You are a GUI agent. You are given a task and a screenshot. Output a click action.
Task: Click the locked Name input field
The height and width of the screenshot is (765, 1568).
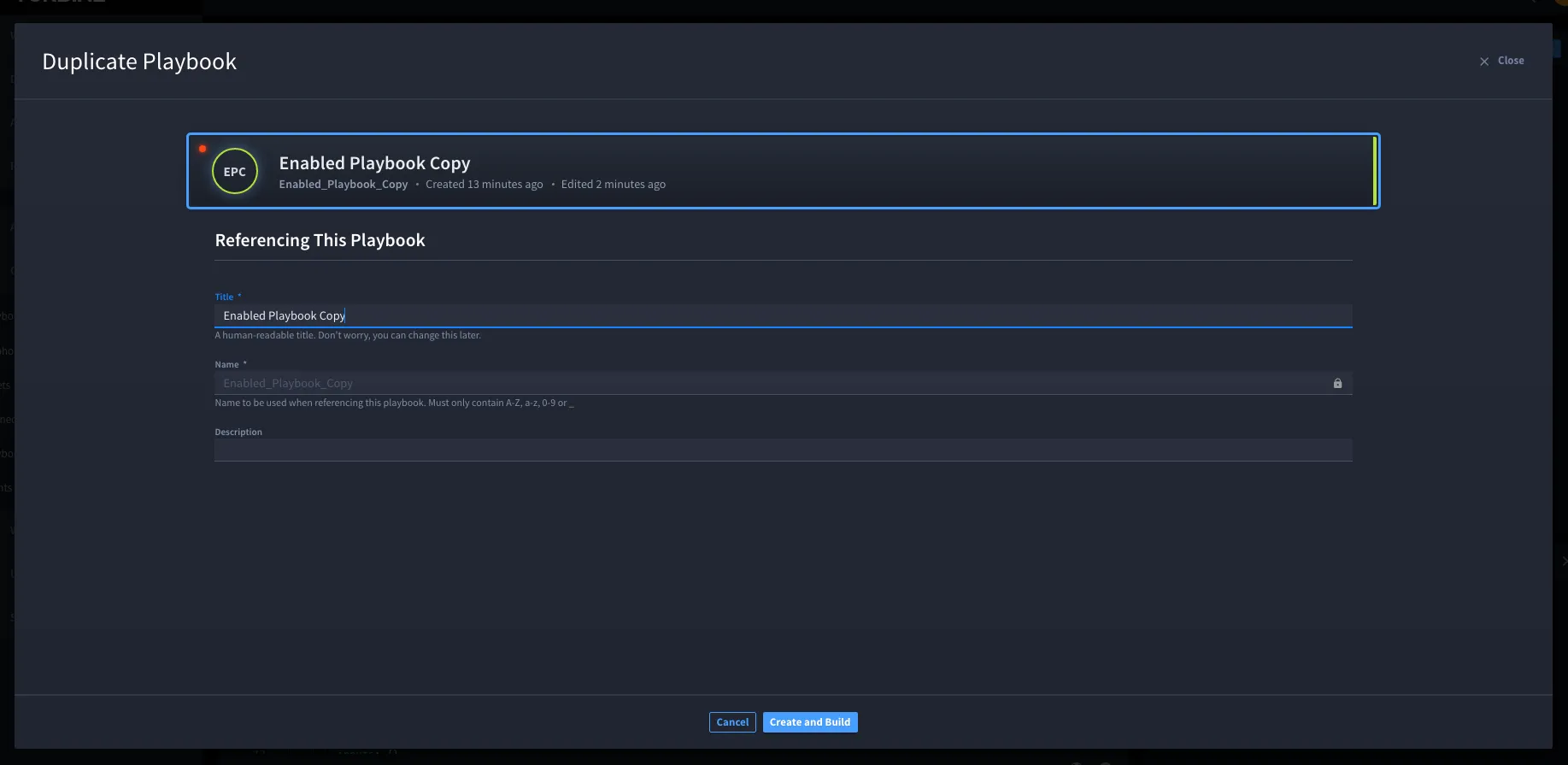point(783,383)
